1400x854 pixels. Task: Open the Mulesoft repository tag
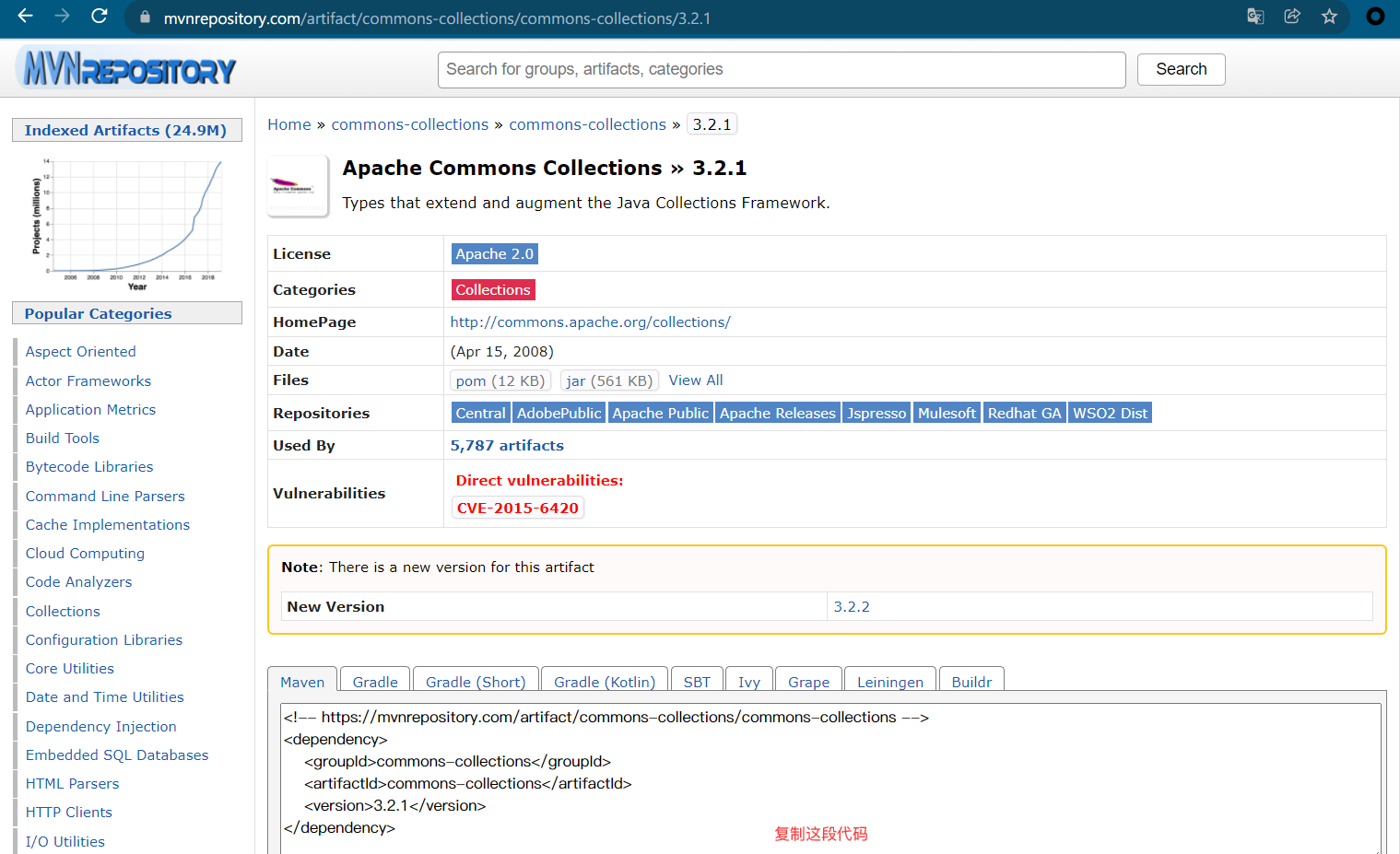click(x=947, y=414)
